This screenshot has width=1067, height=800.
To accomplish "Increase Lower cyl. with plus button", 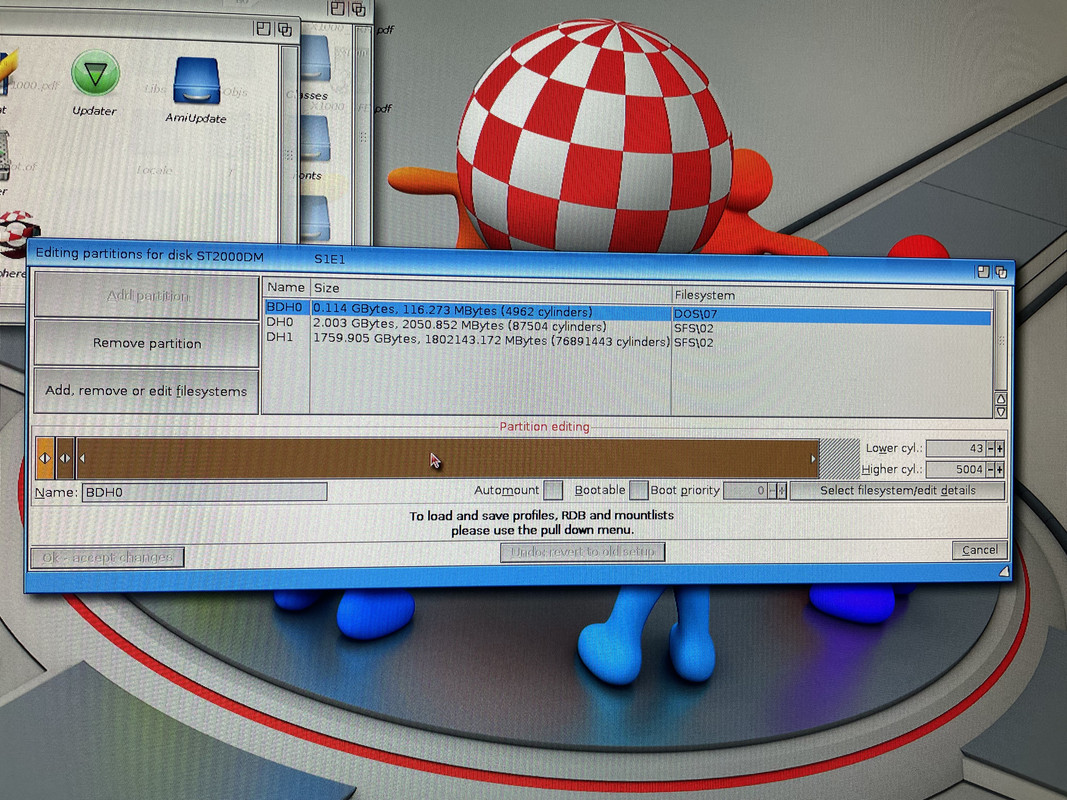I will point(1000,448).
